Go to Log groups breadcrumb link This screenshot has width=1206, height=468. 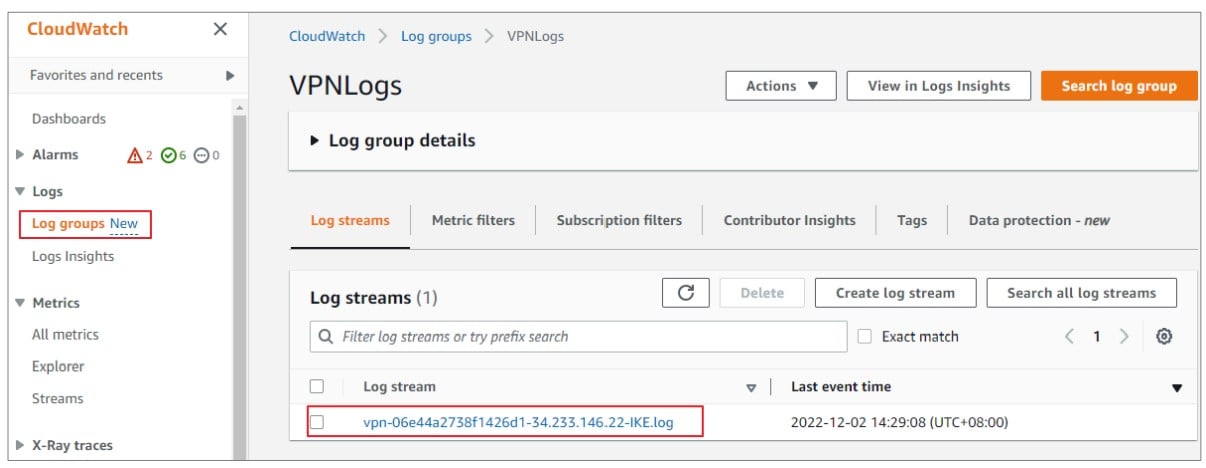436,36
